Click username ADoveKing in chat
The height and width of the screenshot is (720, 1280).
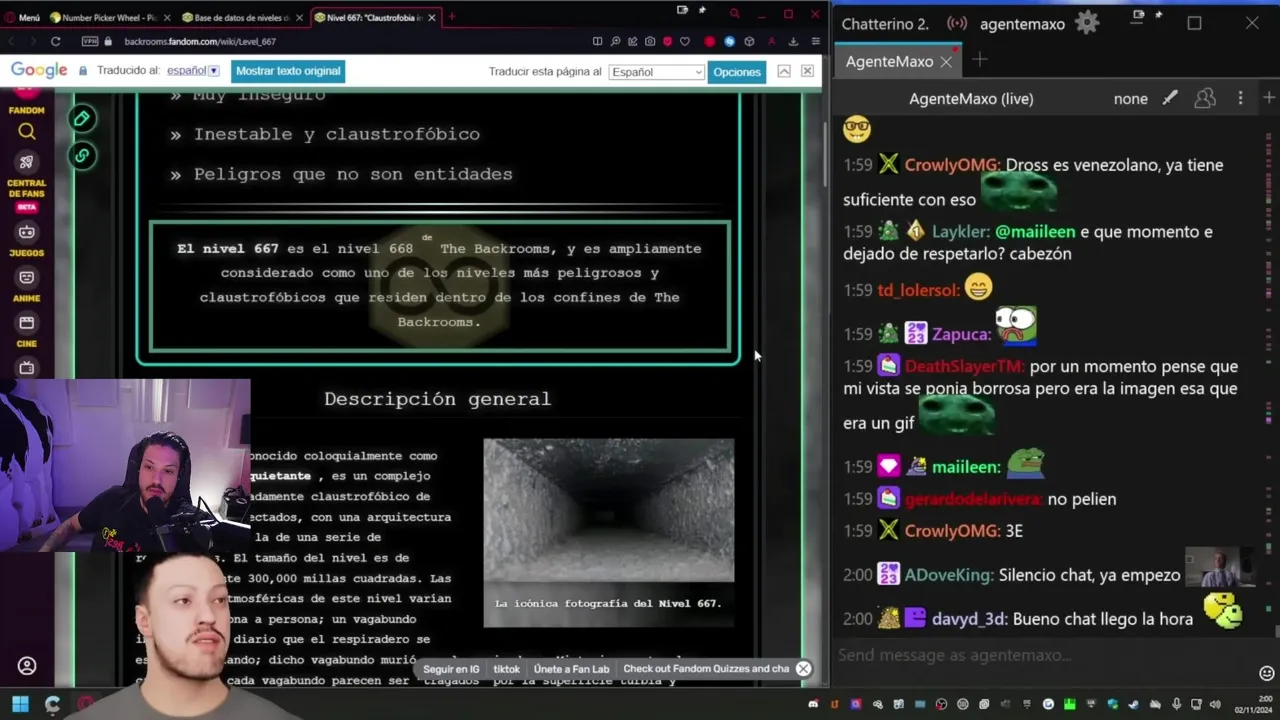948,576
